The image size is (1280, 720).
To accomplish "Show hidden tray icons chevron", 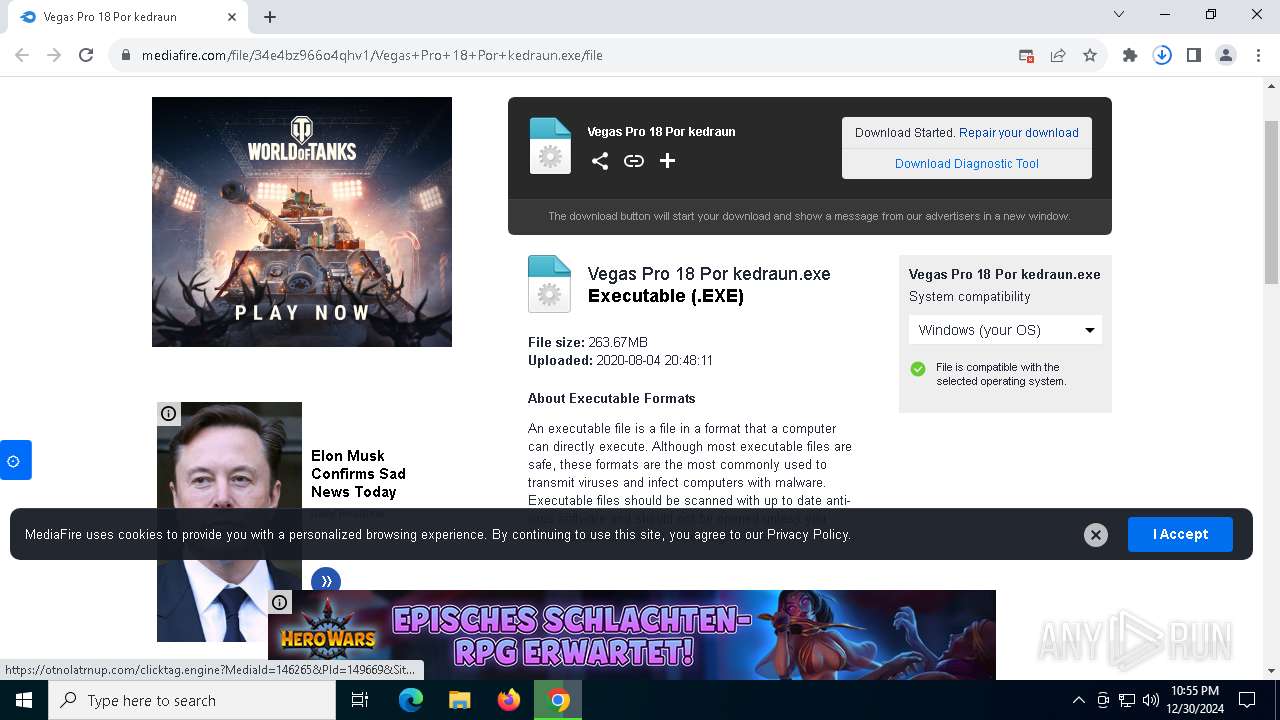I will 1078,700.
